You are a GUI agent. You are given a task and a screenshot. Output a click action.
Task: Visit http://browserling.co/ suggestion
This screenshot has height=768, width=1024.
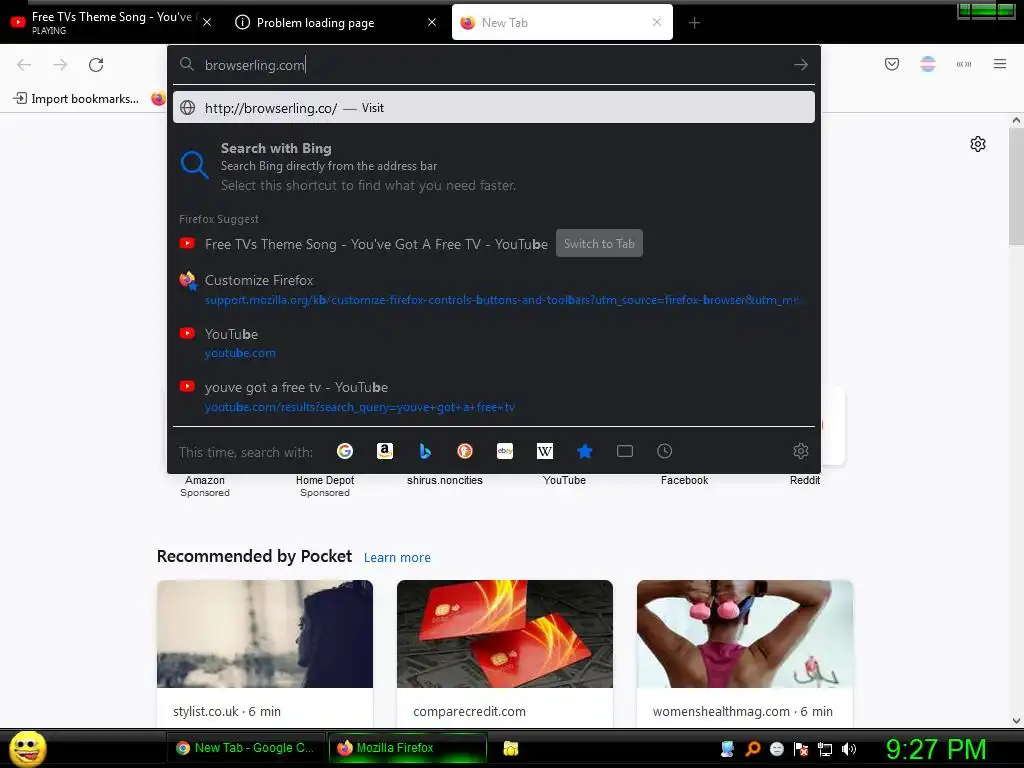tap(494, 108)
